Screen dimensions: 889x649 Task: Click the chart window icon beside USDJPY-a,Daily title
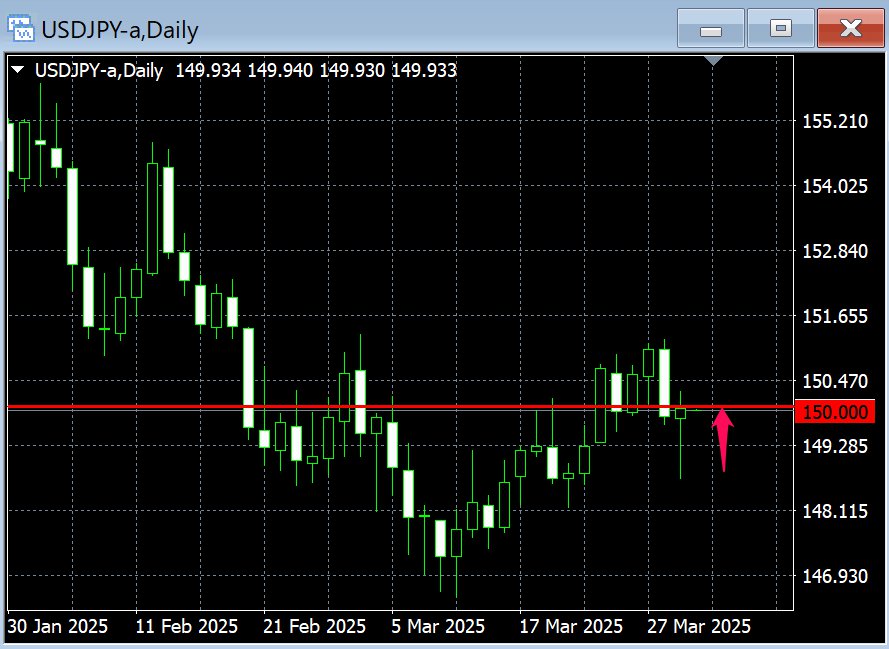click(20, 28)
